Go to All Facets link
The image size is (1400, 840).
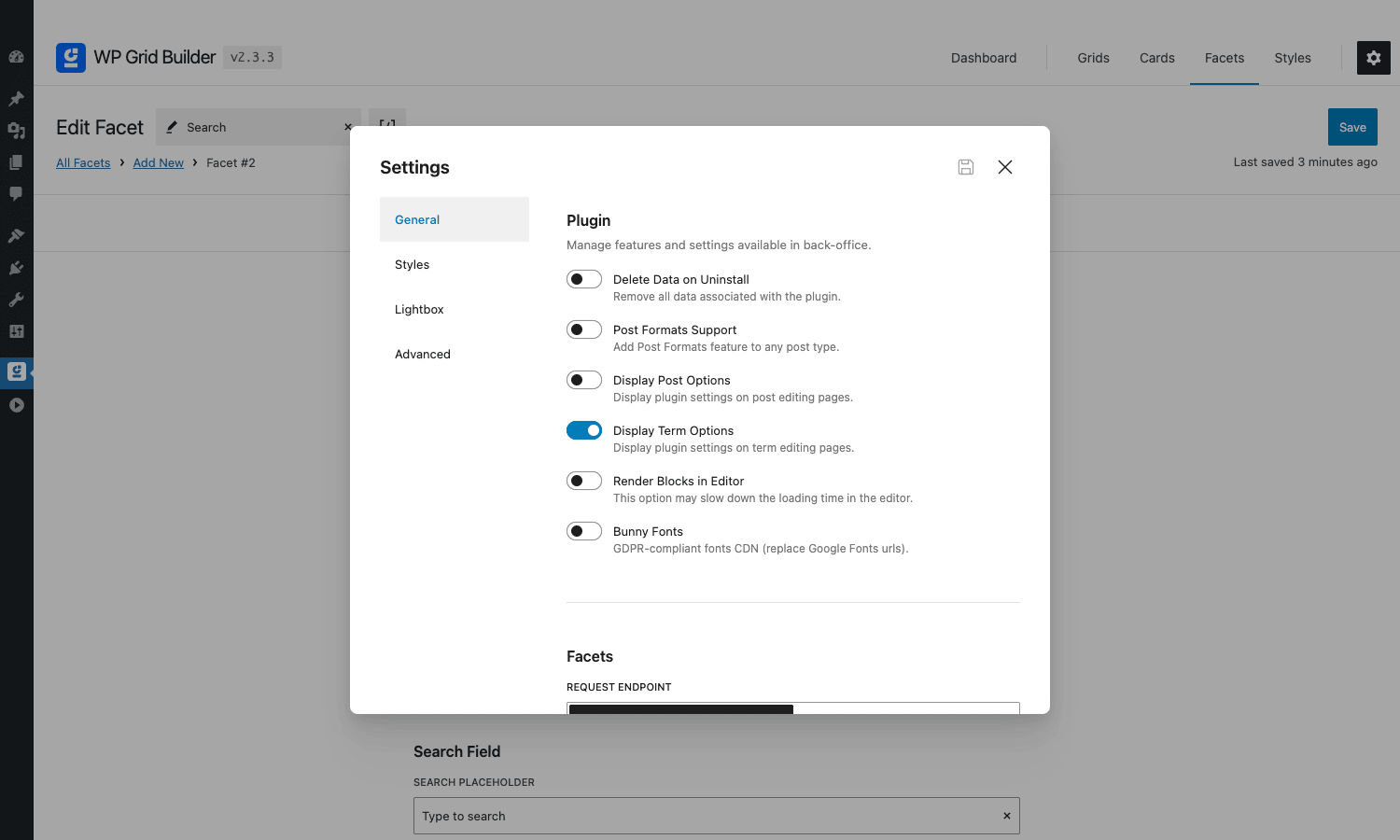click(83, 162)
